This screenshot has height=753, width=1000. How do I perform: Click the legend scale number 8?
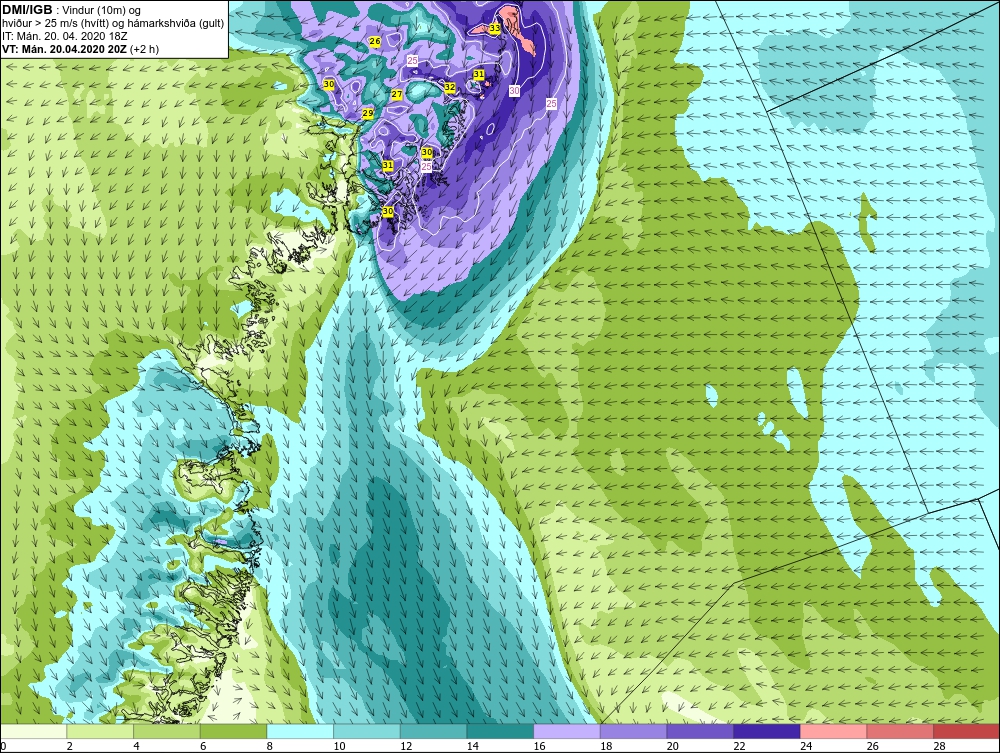pyautogui.click(x=270, y=746)
